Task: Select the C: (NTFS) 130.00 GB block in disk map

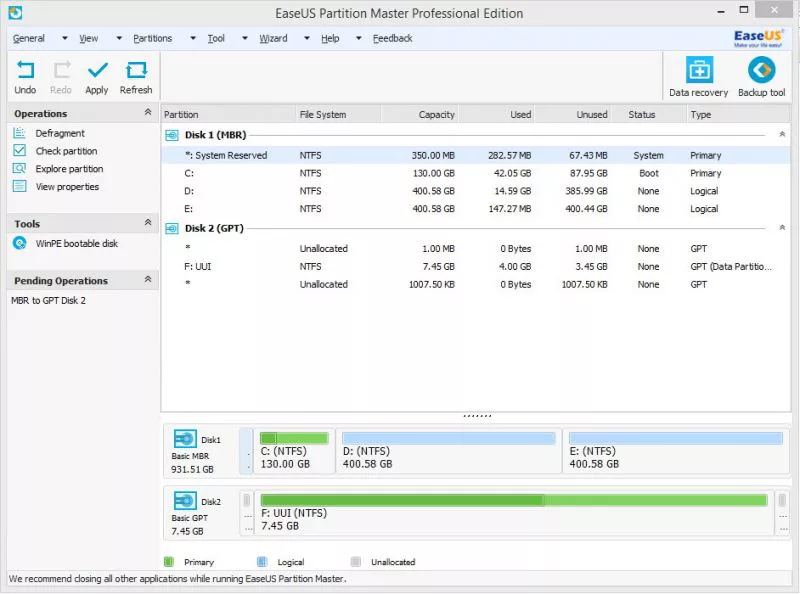Action: click(x=294, y=451)
